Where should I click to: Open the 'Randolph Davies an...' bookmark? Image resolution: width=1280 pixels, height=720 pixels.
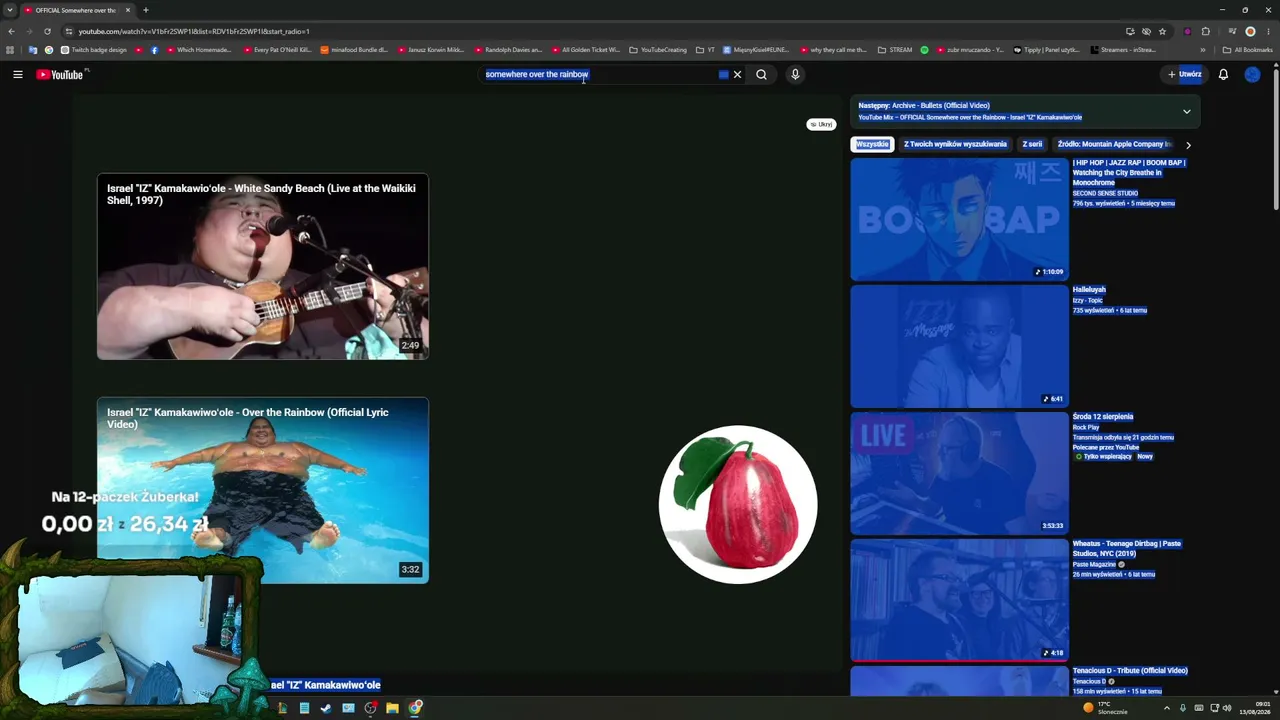(508, 50)
